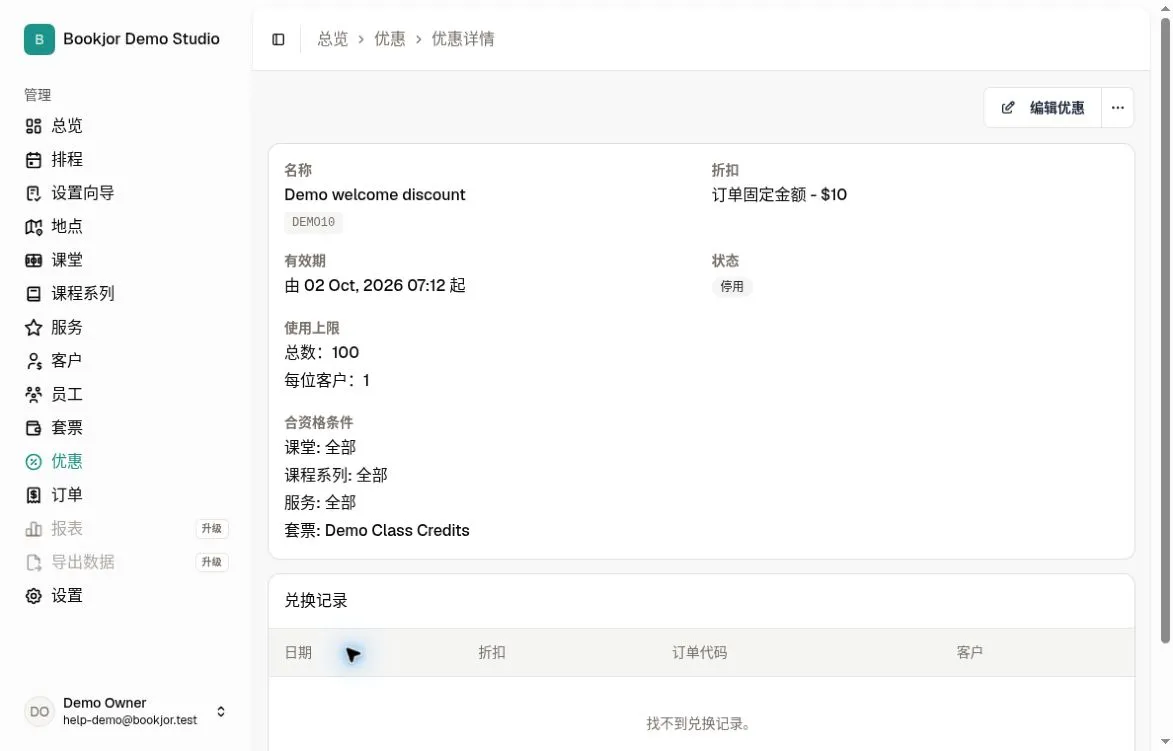The image size is (1173, 751).
Task: Click the 找不到兑换记录 message
Action: coord(699,724)
